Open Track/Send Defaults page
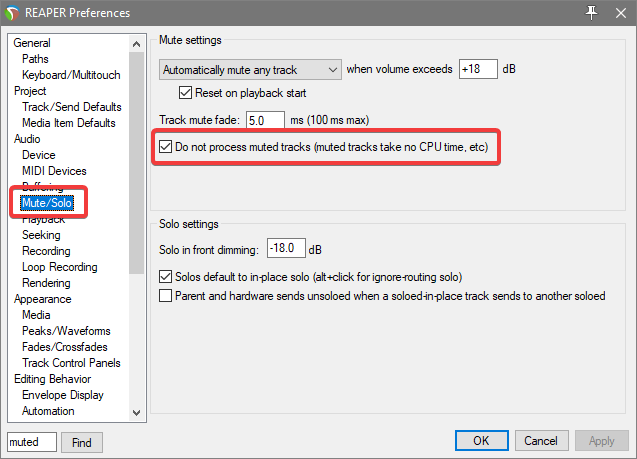 point(72,107)
